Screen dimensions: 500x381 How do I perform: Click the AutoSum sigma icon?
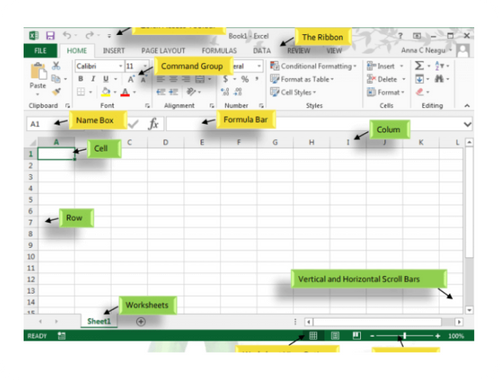coord(419,66)
